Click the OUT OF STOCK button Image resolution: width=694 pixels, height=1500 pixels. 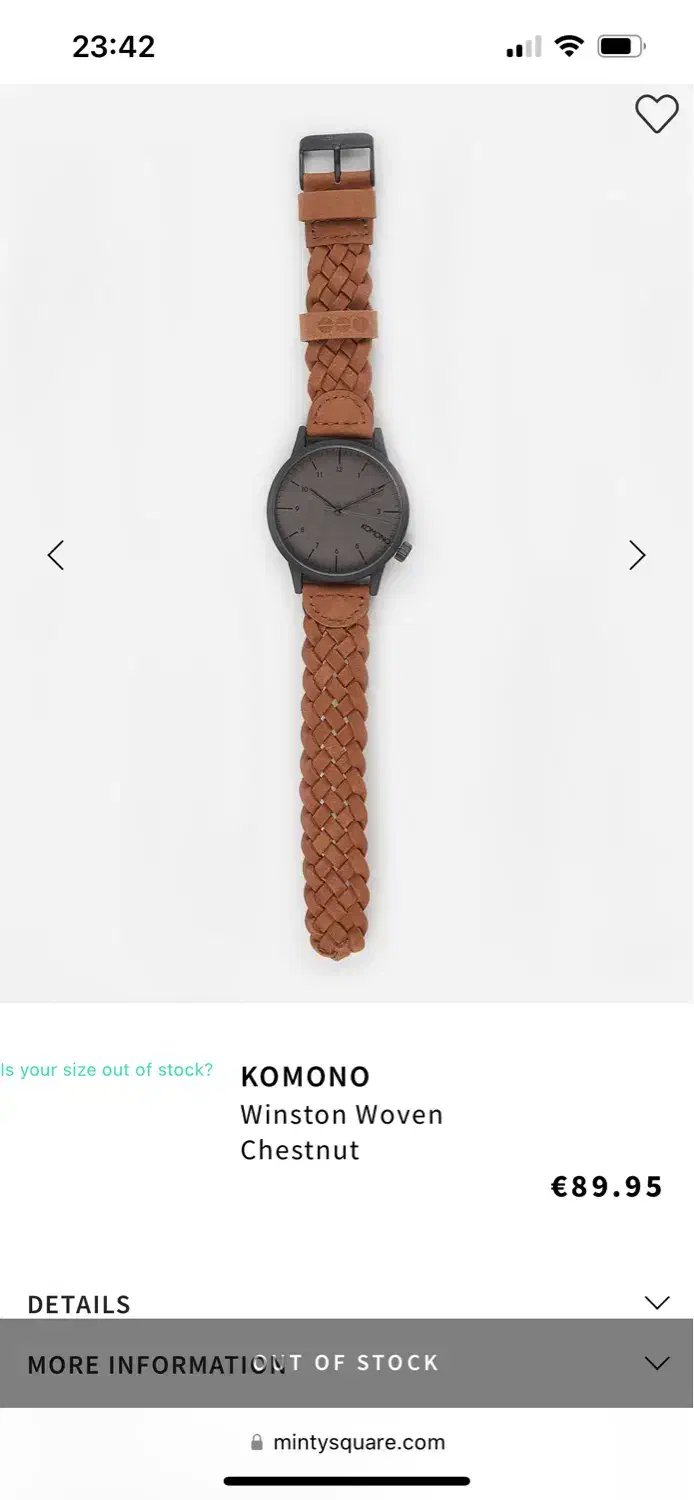347,1363
